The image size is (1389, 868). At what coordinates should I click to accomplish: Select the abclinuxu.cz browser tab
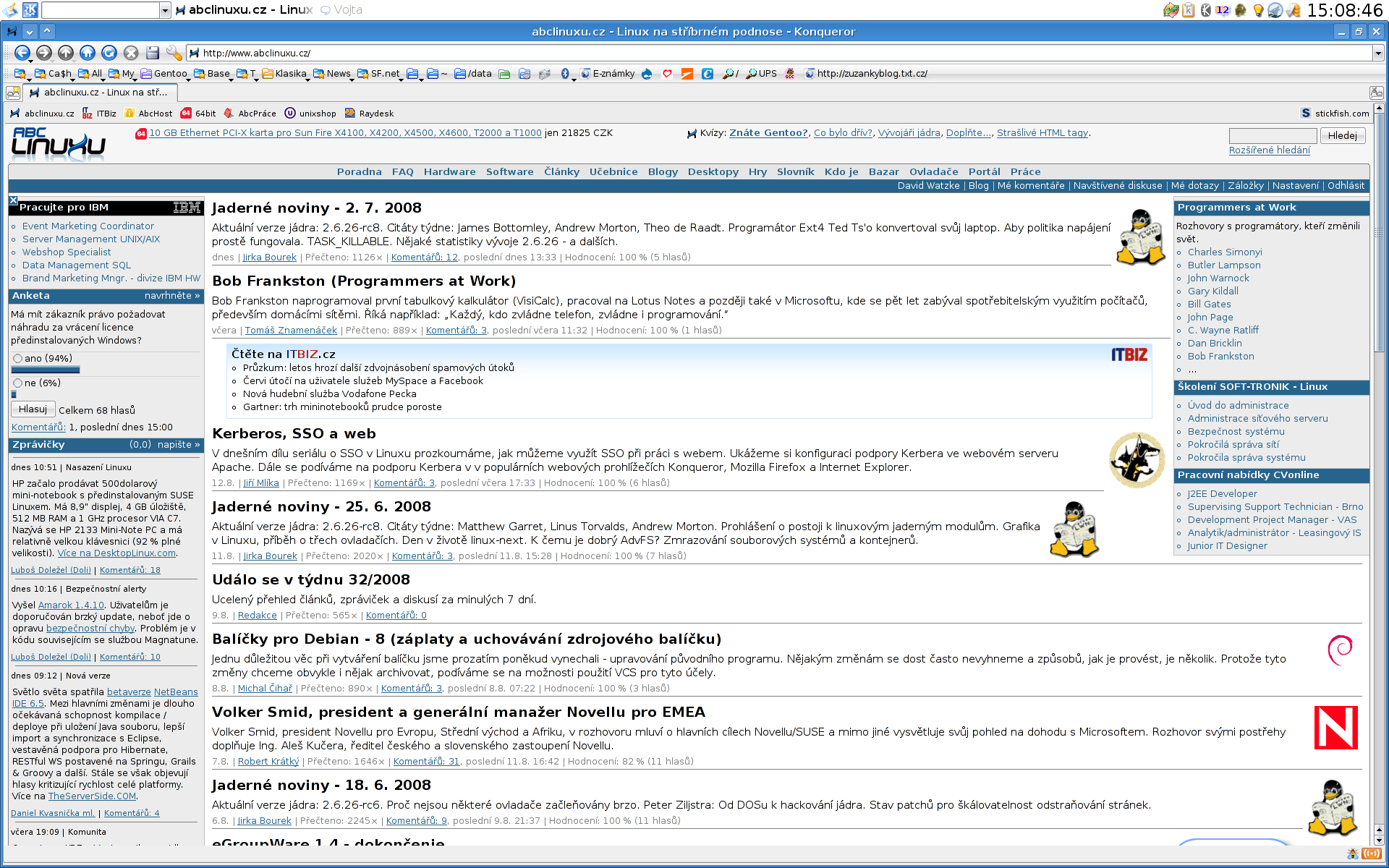click(x=98, y=93)
